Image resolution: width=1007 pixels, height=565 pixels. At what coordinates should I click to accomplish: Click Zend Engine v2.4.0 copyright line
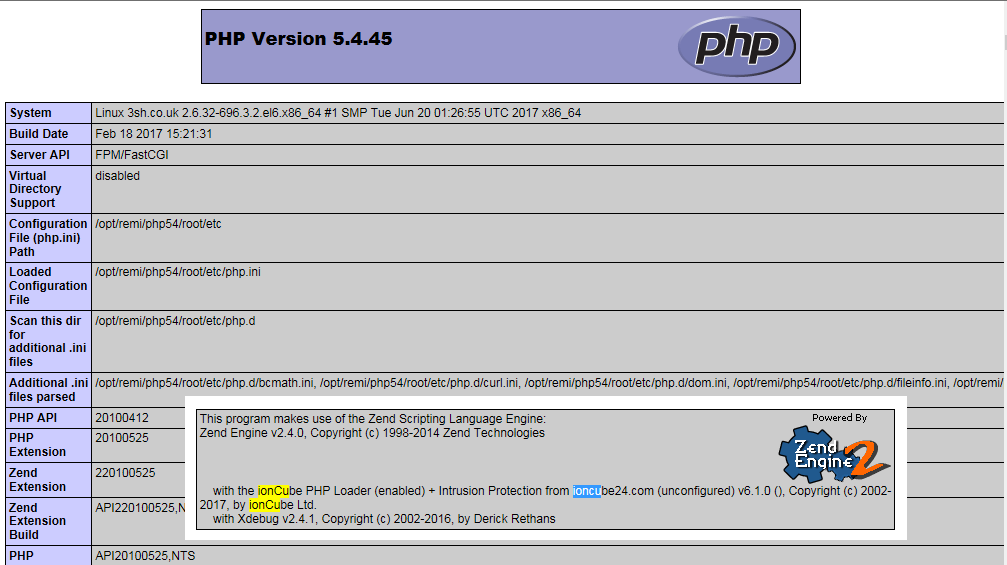(x=372, y=433)
